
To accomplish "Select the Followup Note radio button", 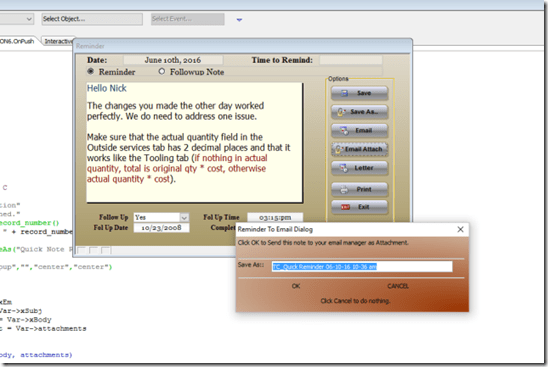I will [161, 72].
